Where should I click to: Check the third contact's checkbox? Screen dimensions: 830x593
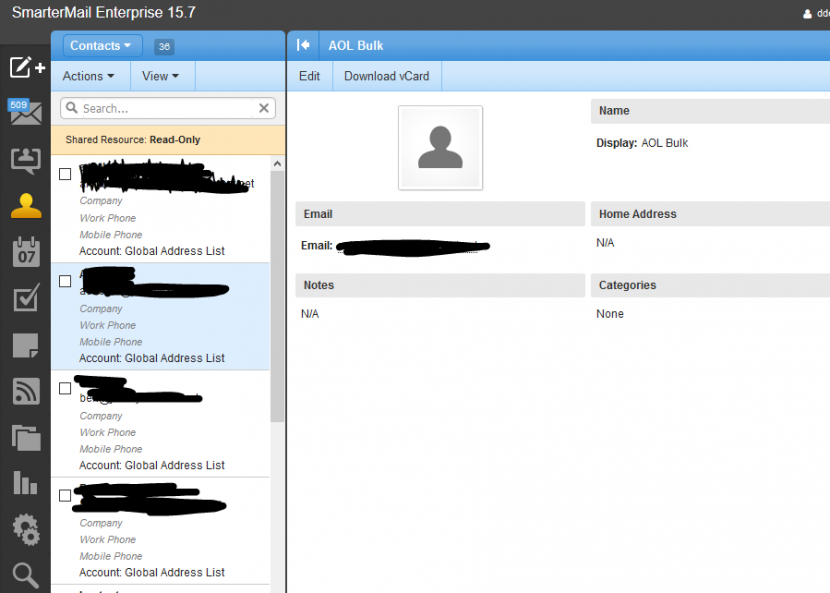pyautogui.click(x=65, y=388)
